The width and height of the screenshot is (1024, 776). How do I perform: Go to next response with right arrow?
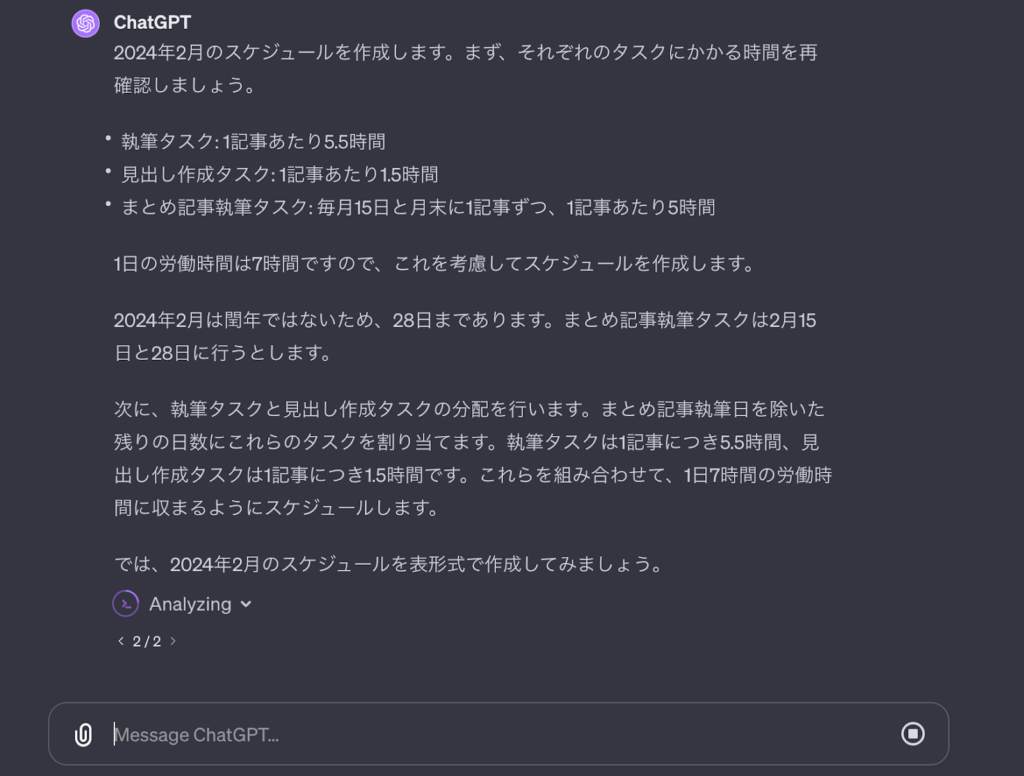click(173, 641)
